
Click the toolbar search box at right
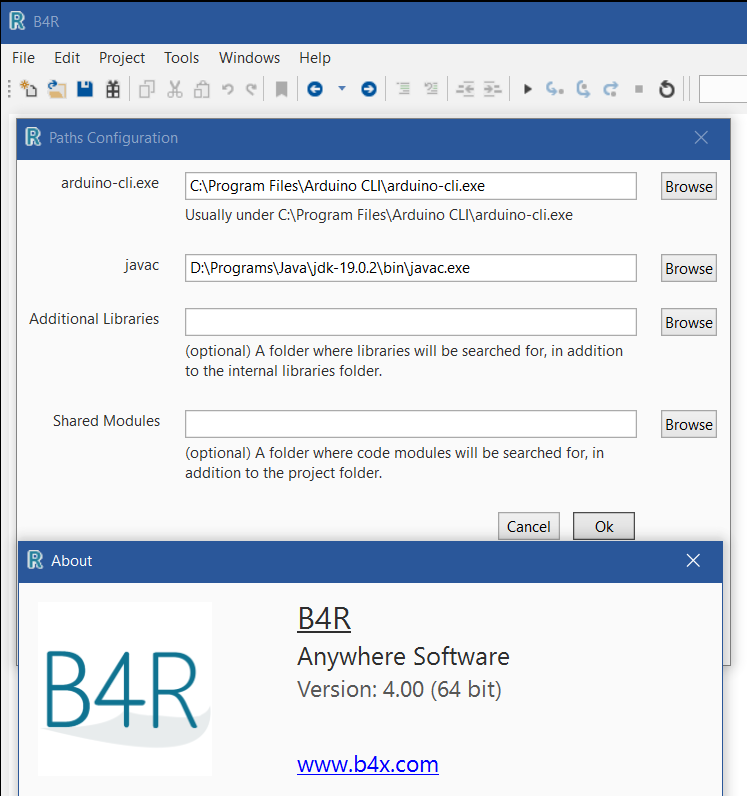(723, 89)
